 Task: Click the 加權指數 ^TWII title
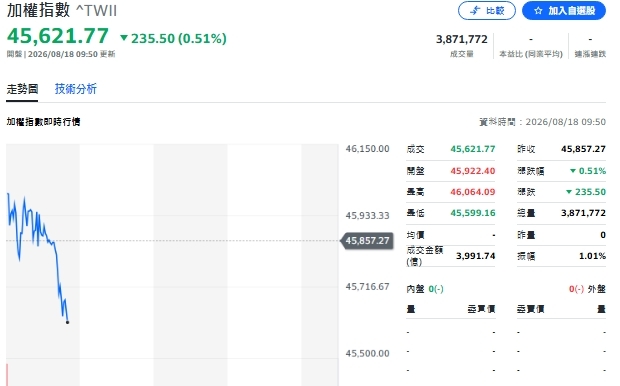tap(62, 10)
